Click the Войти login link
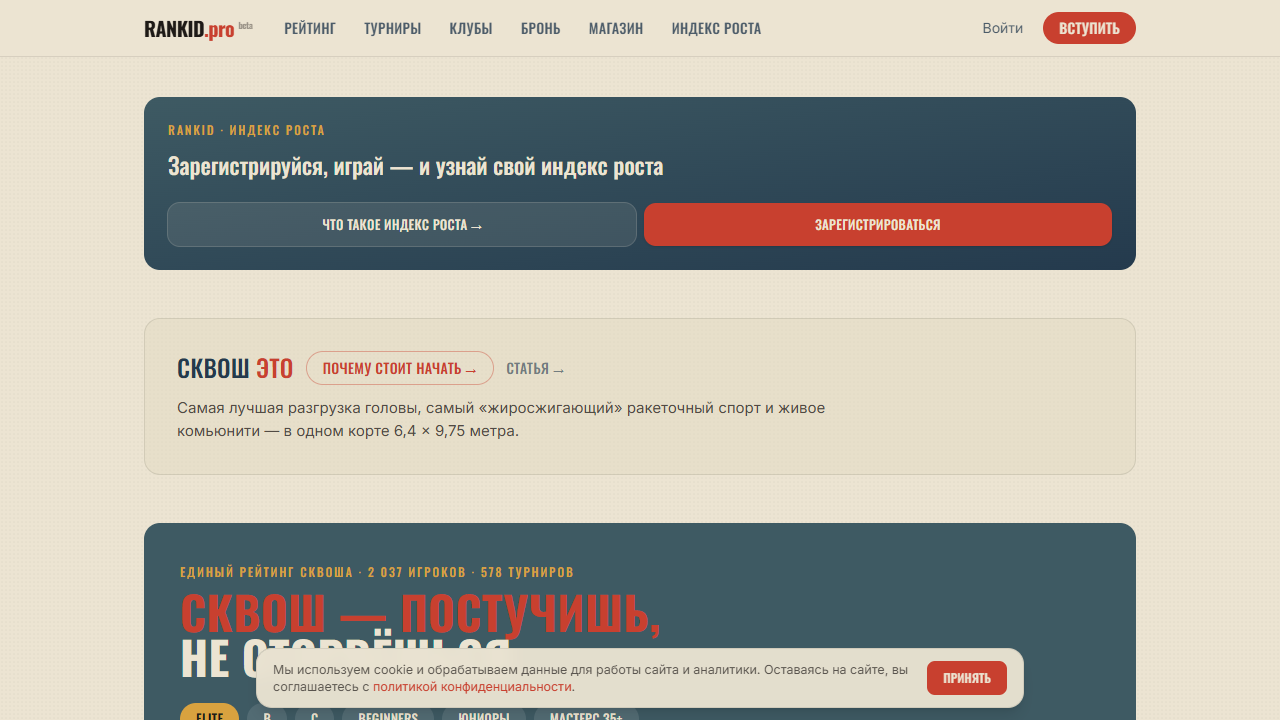The height and width of the screenshot is (720, 1280). point(1002,28)
